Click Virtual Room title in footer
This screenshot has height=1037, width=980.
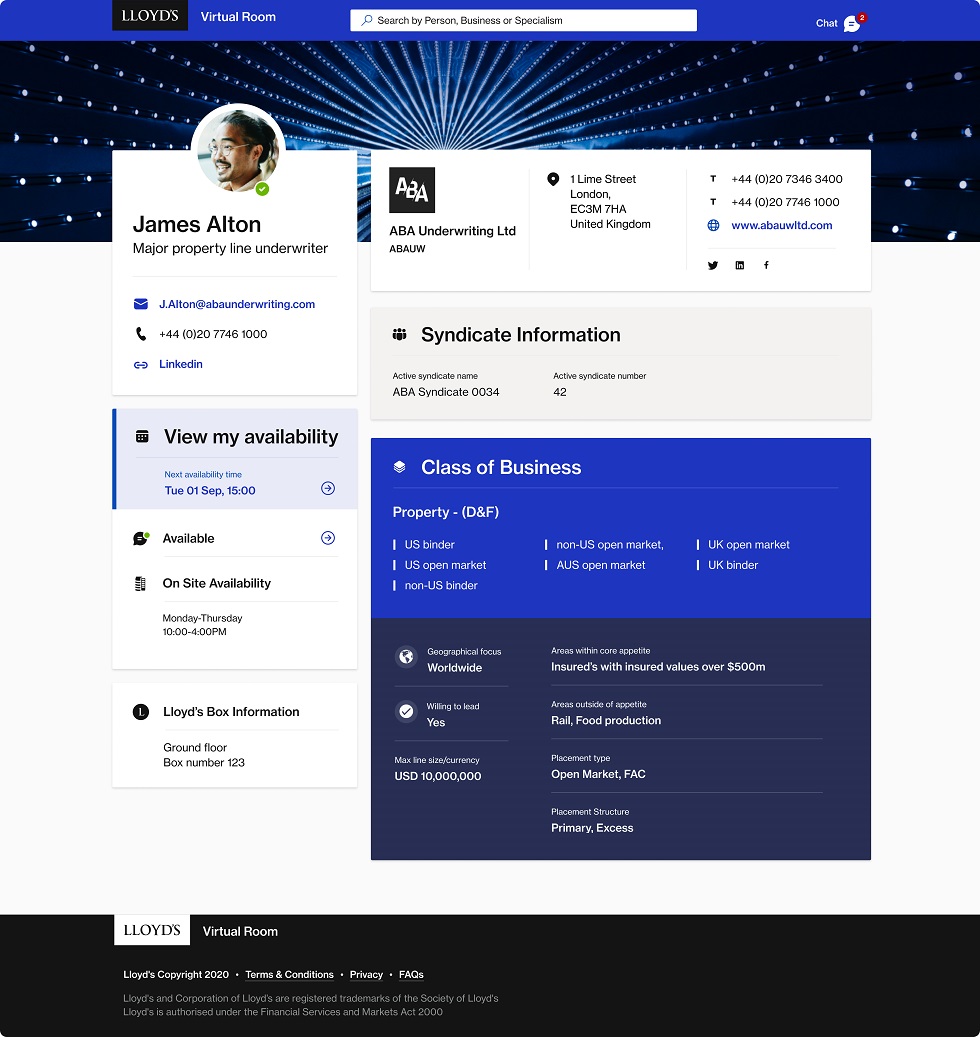(240, 931)
